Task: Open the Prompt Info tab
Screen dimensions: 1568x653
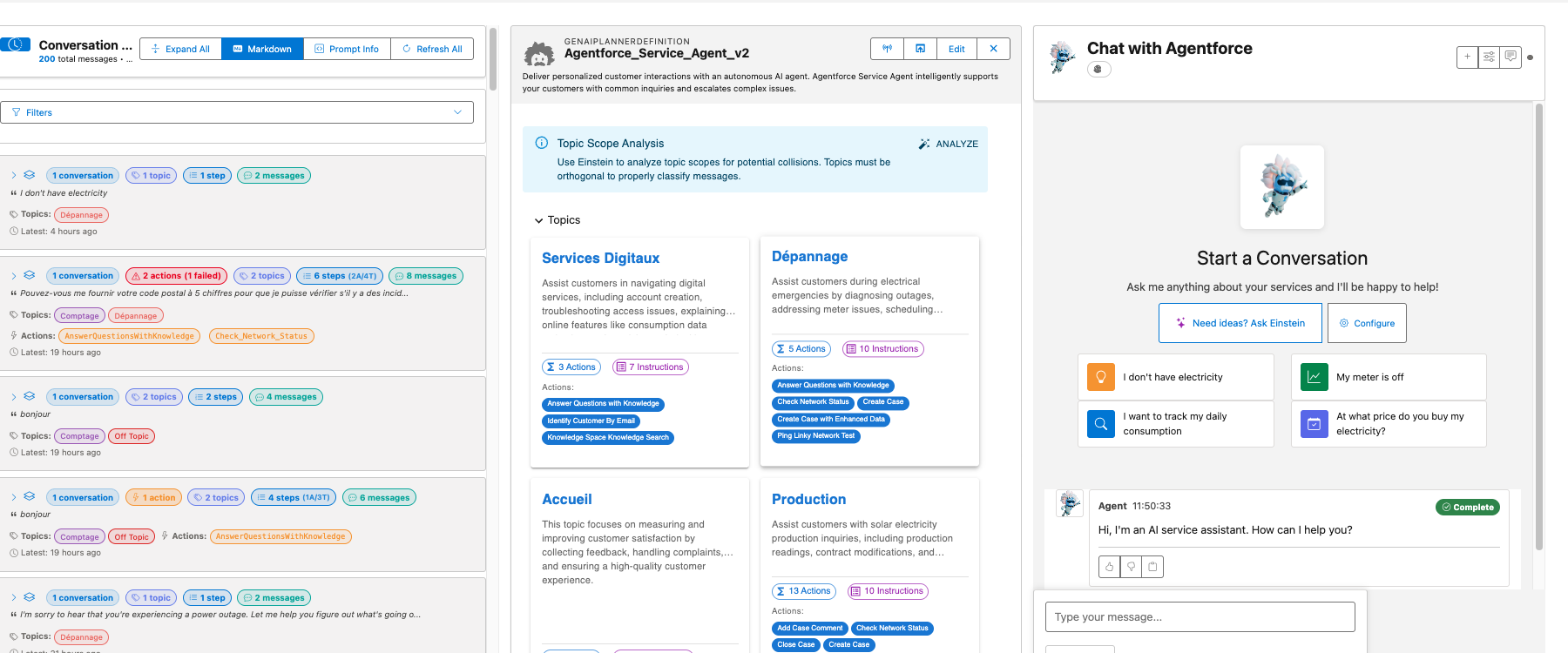Action: 347,49
